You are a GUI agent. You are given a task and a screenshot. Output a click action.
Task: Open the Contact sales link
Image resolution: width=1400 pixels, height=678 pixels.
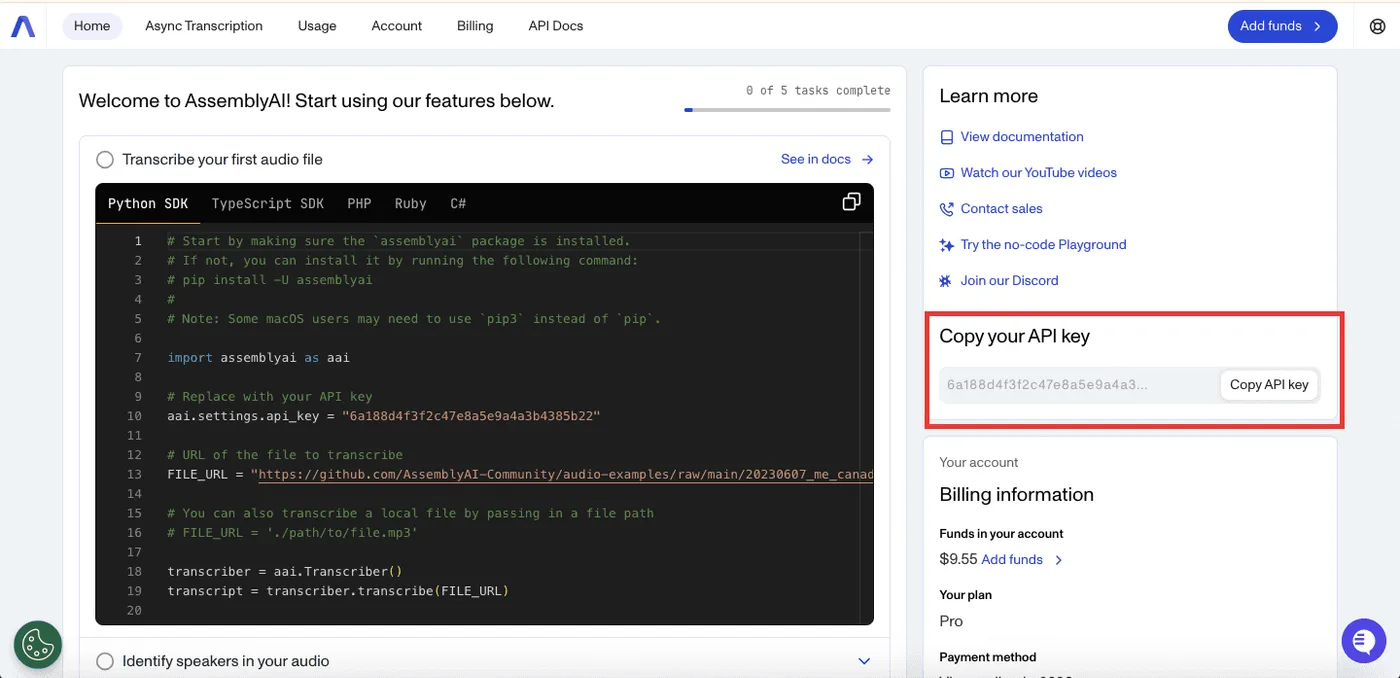[1001, 209]
